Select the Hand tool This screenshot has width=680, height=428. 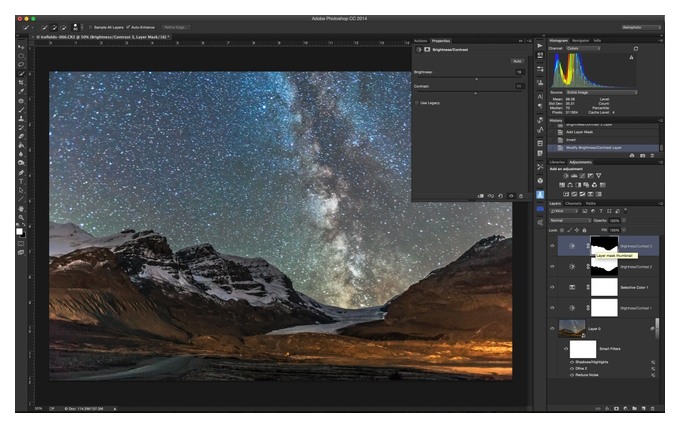pos(21,209)
